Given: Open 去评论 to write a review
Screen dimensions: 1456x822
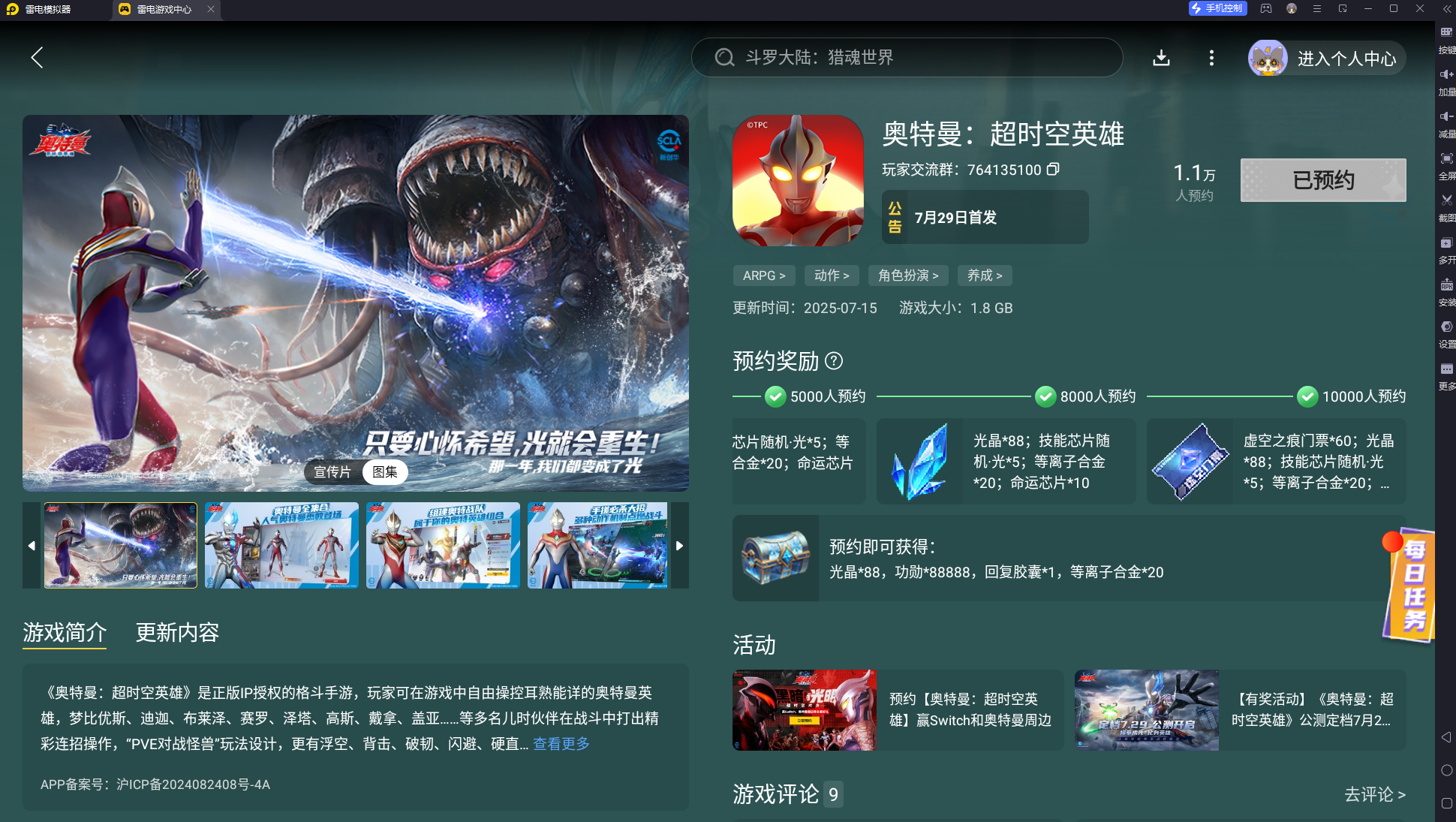Looking at the screenshot, I should coord(1374,794).
